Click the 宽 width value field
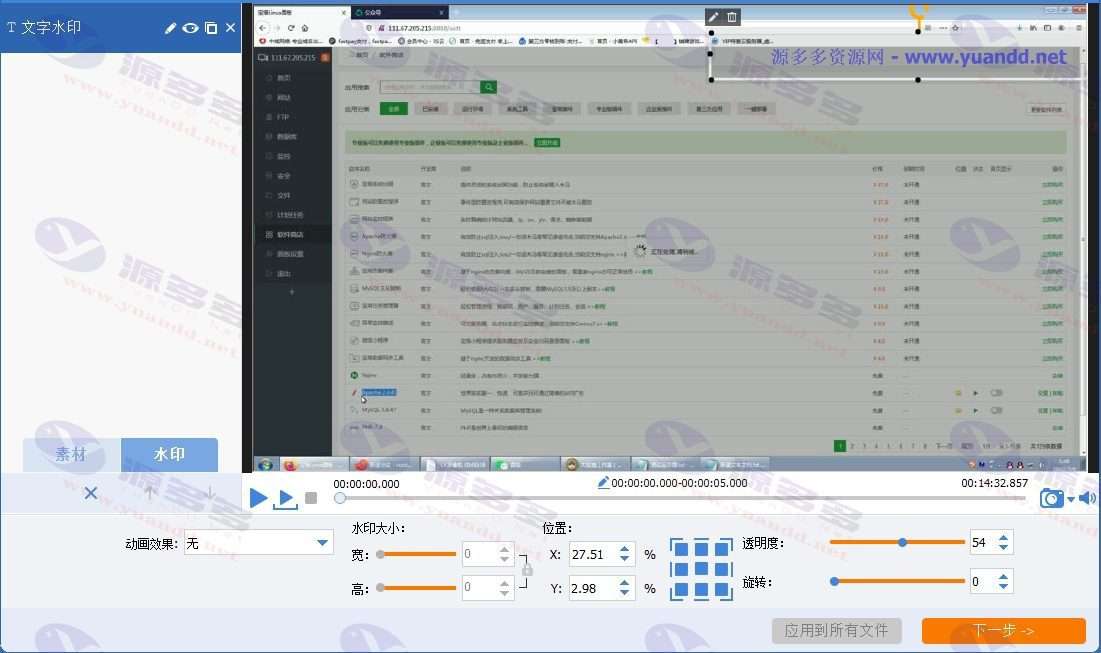 pyautogui.click(x=480, y=554)
